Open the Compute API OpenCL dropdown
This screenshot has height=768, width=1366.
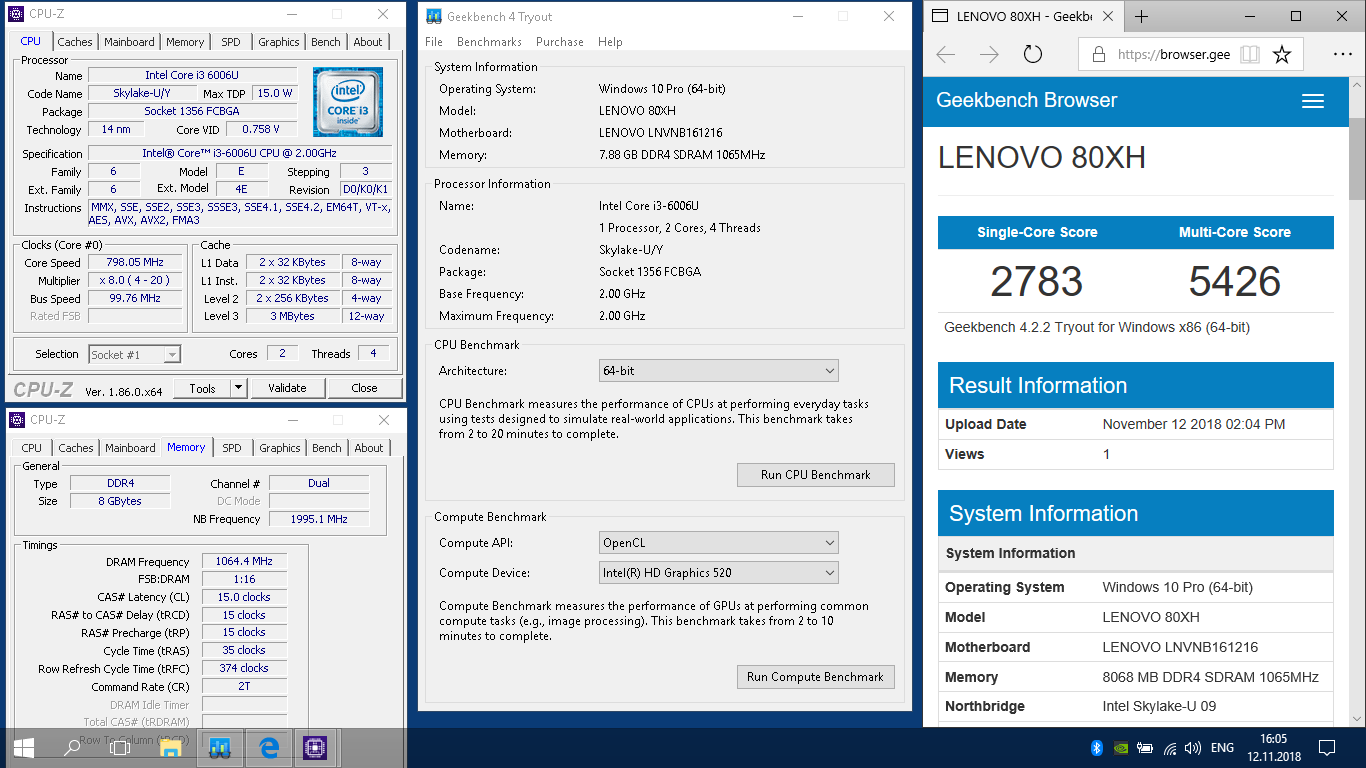(x=718, y=543)
